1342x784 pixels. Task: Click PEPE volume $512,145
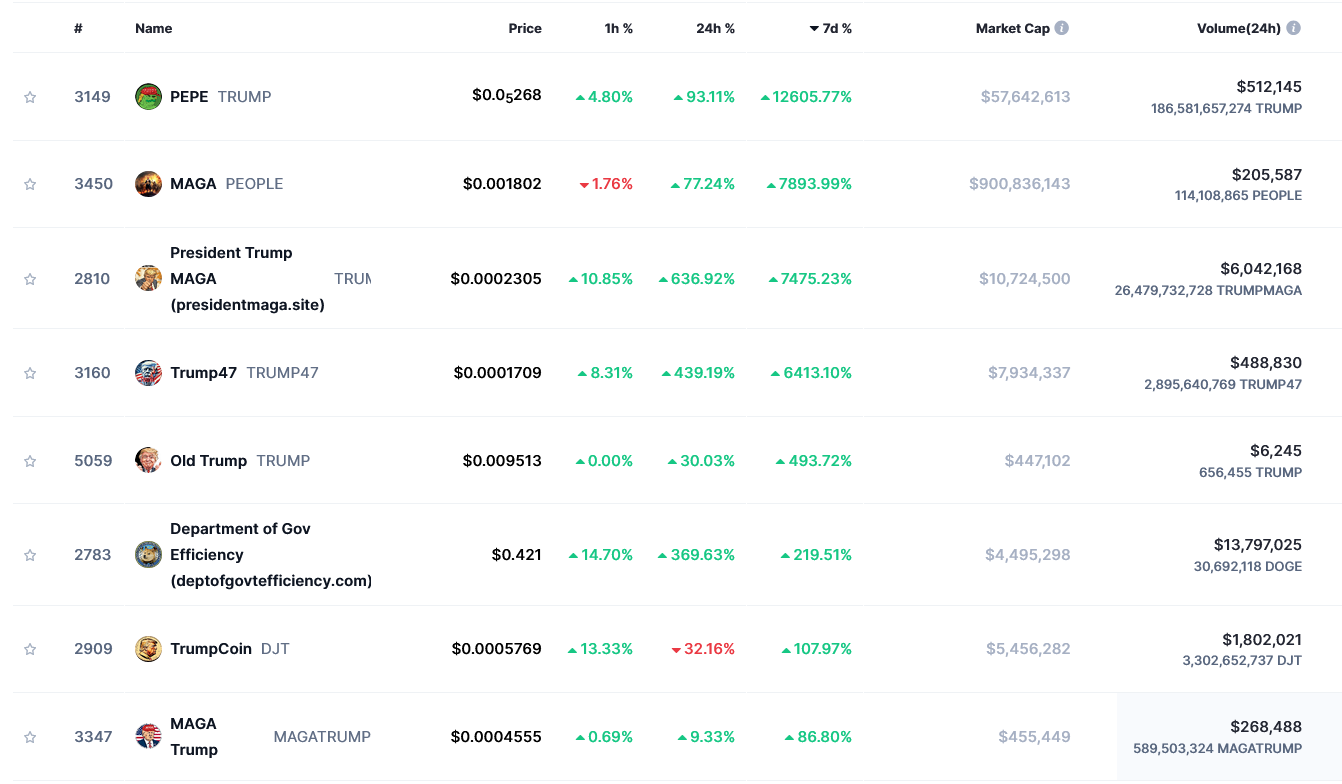[1269, 87]
